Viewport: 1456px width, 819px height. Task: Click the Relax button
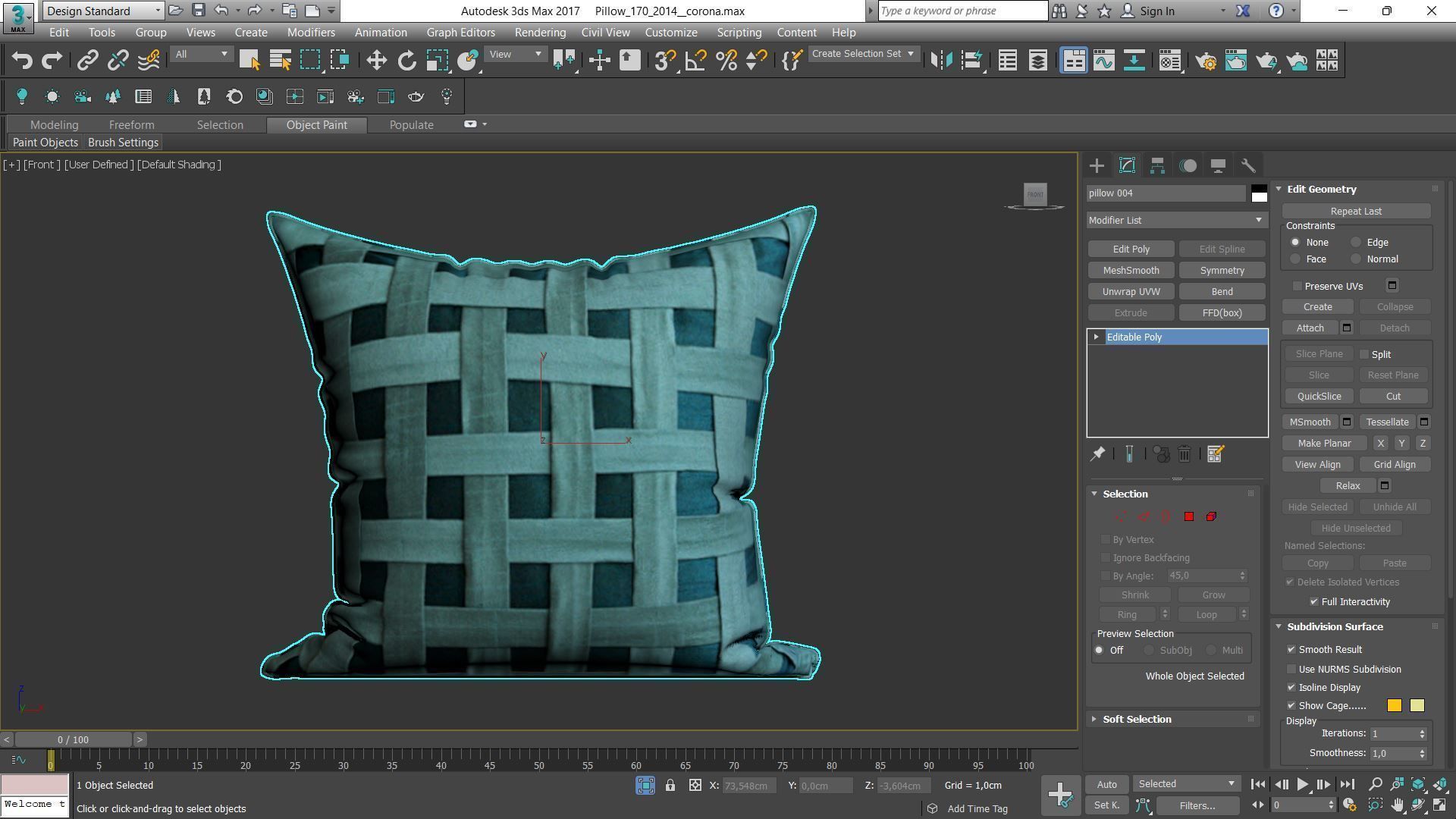(1348, 486)
